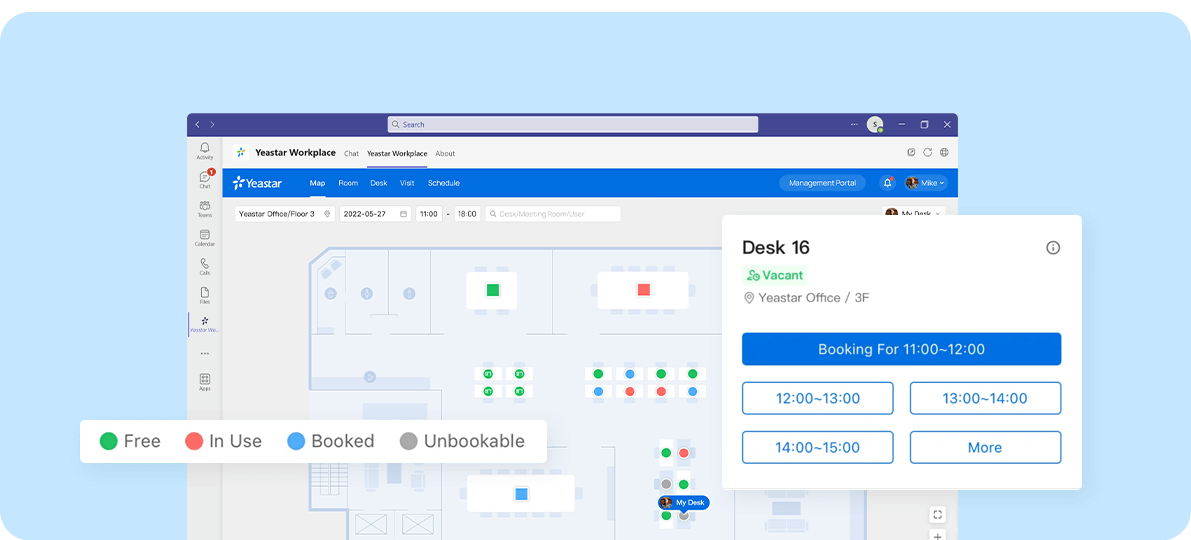Open Files in the Teams sidebar
This screenshot has height=540, width=1191.
click(x=204, y=295)
